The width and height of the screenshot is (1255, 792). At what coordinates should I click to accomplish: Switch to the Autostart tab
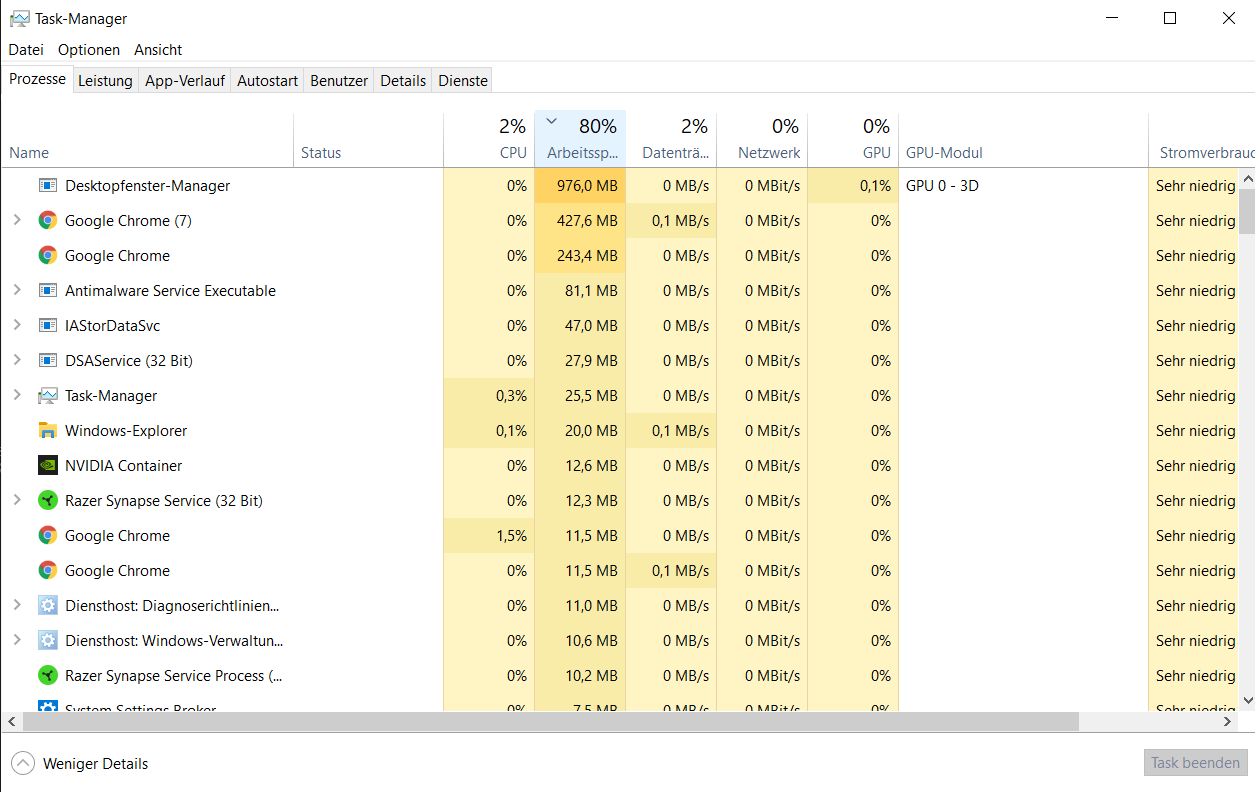pos(267,81)
